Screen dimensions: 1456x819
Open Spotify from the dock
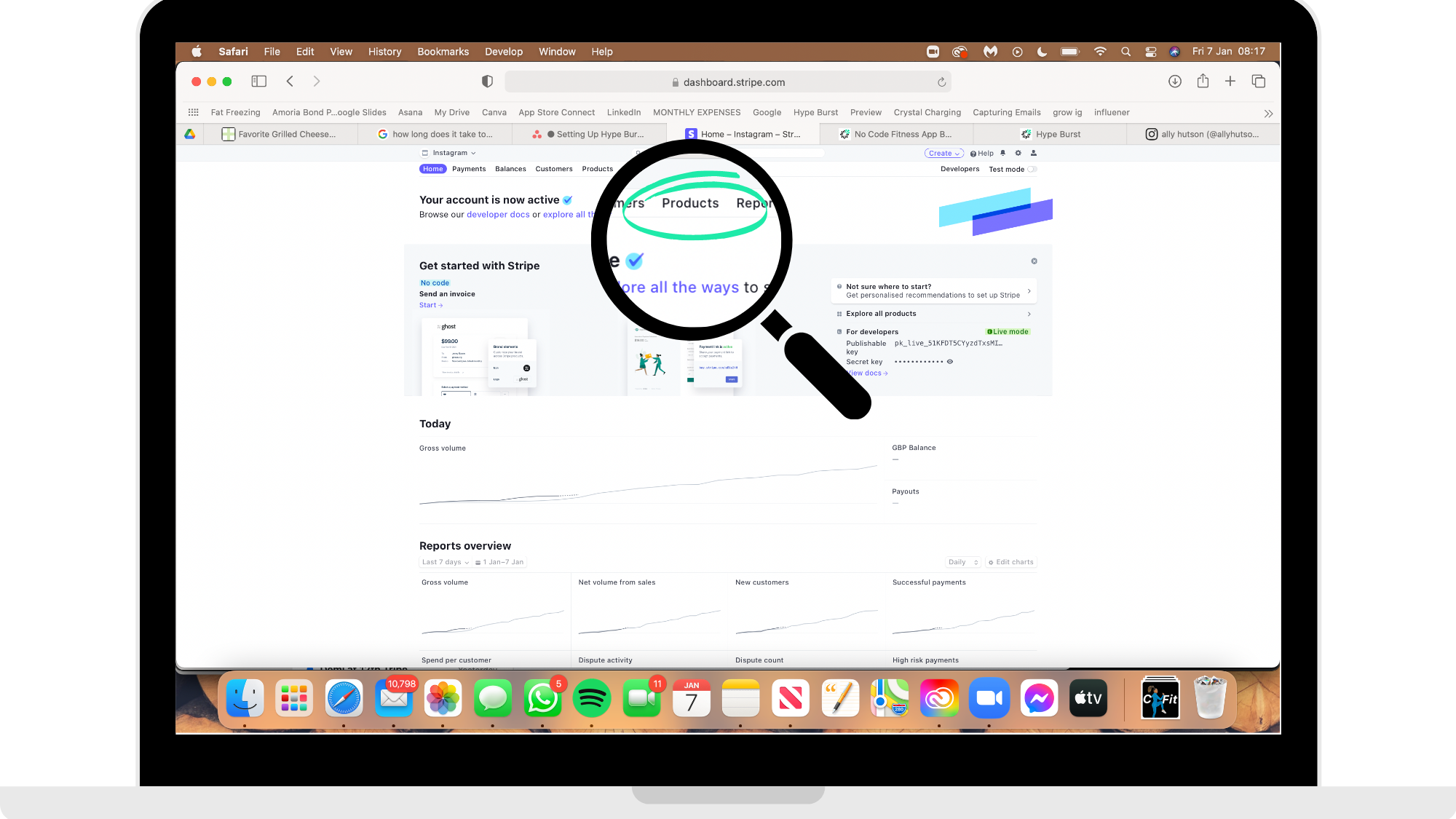591,699
